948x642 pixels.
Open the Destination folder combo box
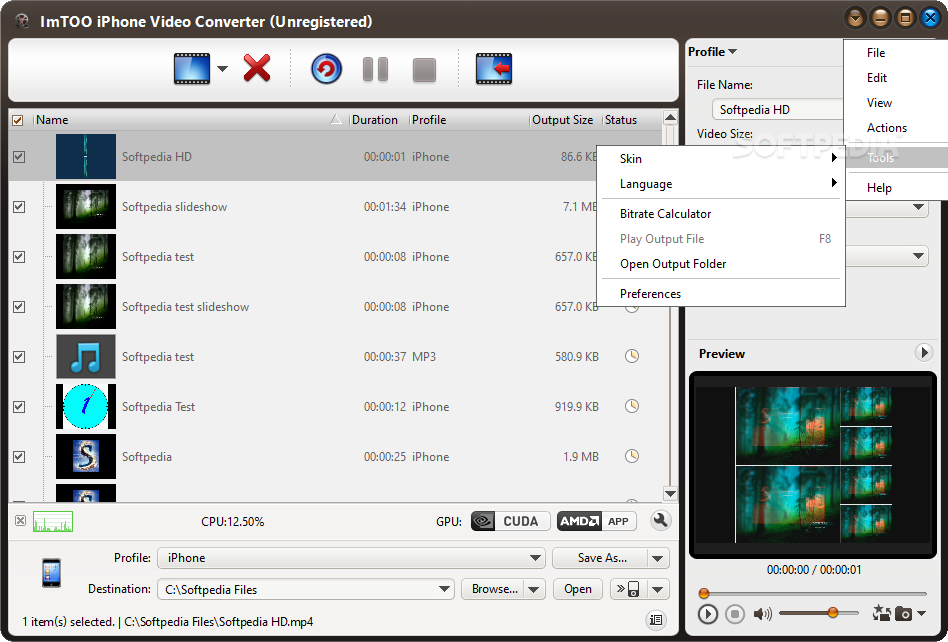[x=305, y=589]
